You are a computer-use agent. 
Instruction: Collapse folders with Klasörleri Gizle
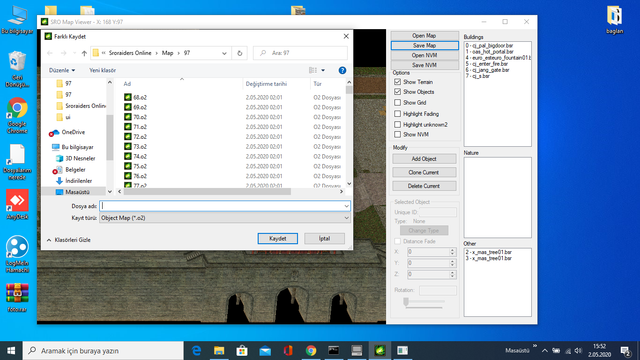(68, 240)
